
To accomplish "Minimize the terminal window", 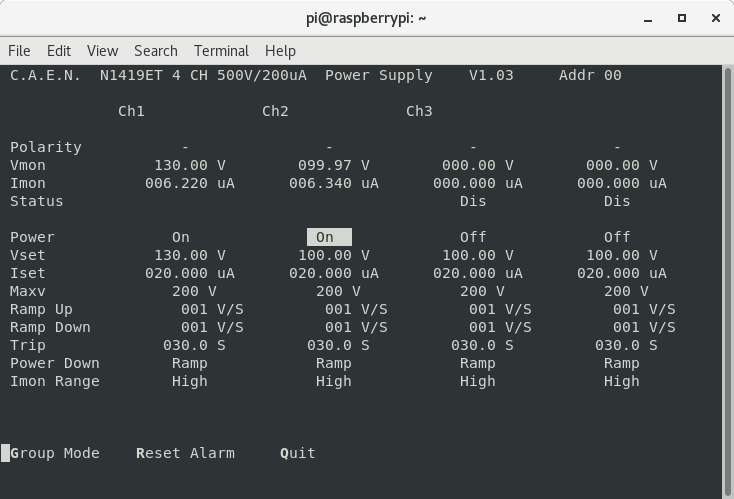I will click(650, 18).
